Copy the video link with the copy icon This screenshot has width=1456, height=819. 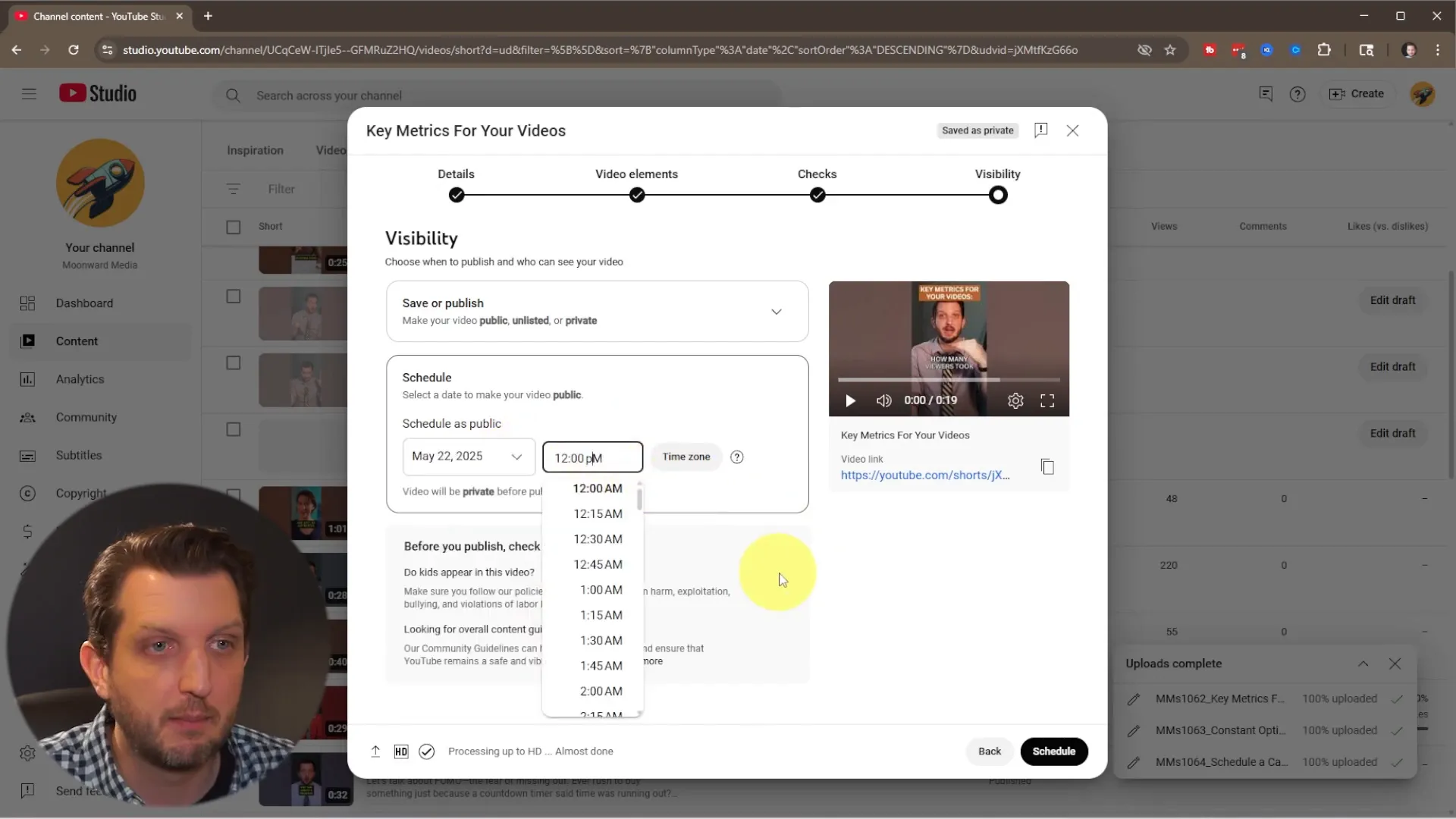(x=1047, y=466)
